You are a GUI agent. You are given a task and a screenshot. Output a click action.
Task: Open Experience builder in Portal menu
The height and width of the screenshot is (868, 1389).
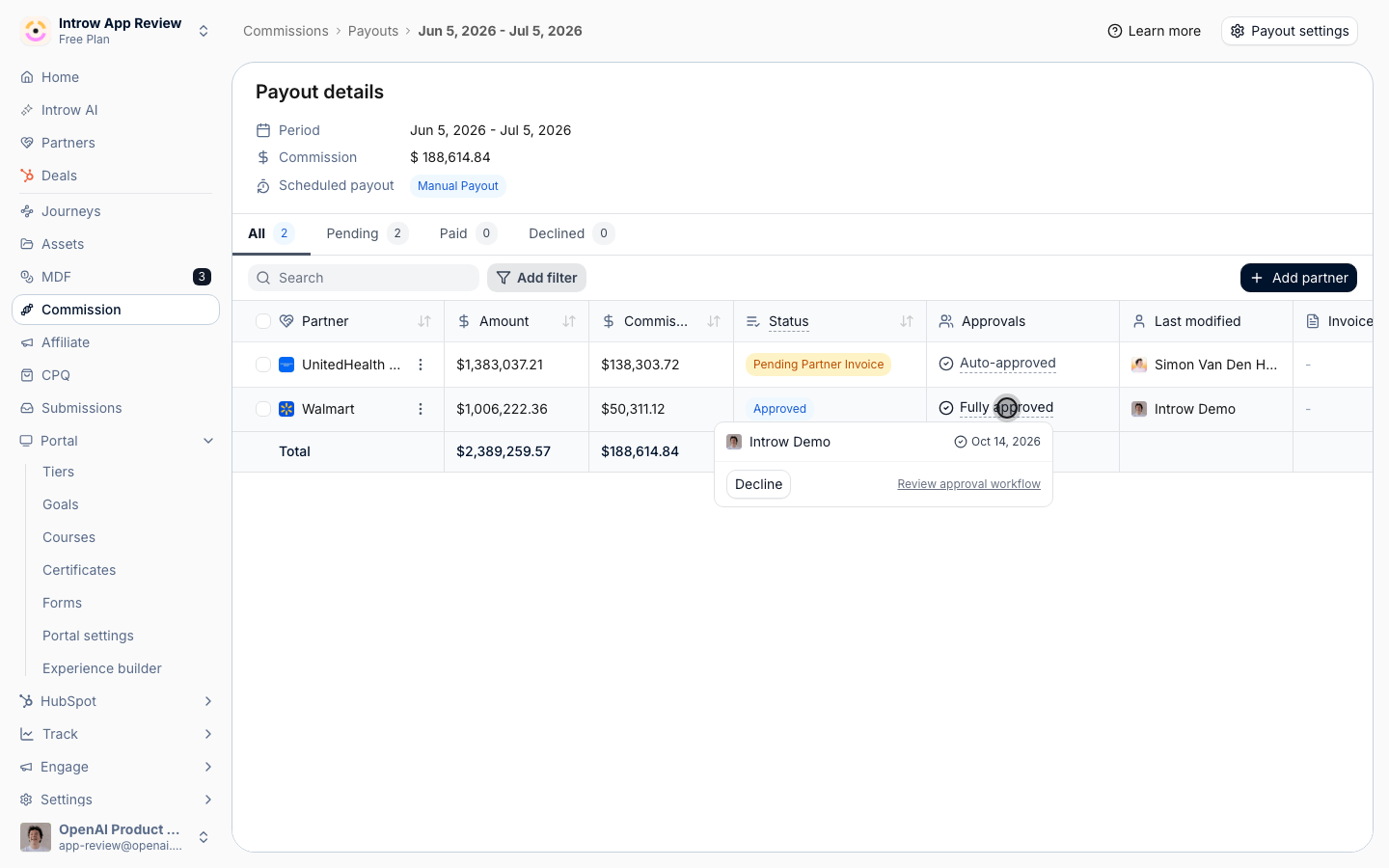tap(102, 668)
